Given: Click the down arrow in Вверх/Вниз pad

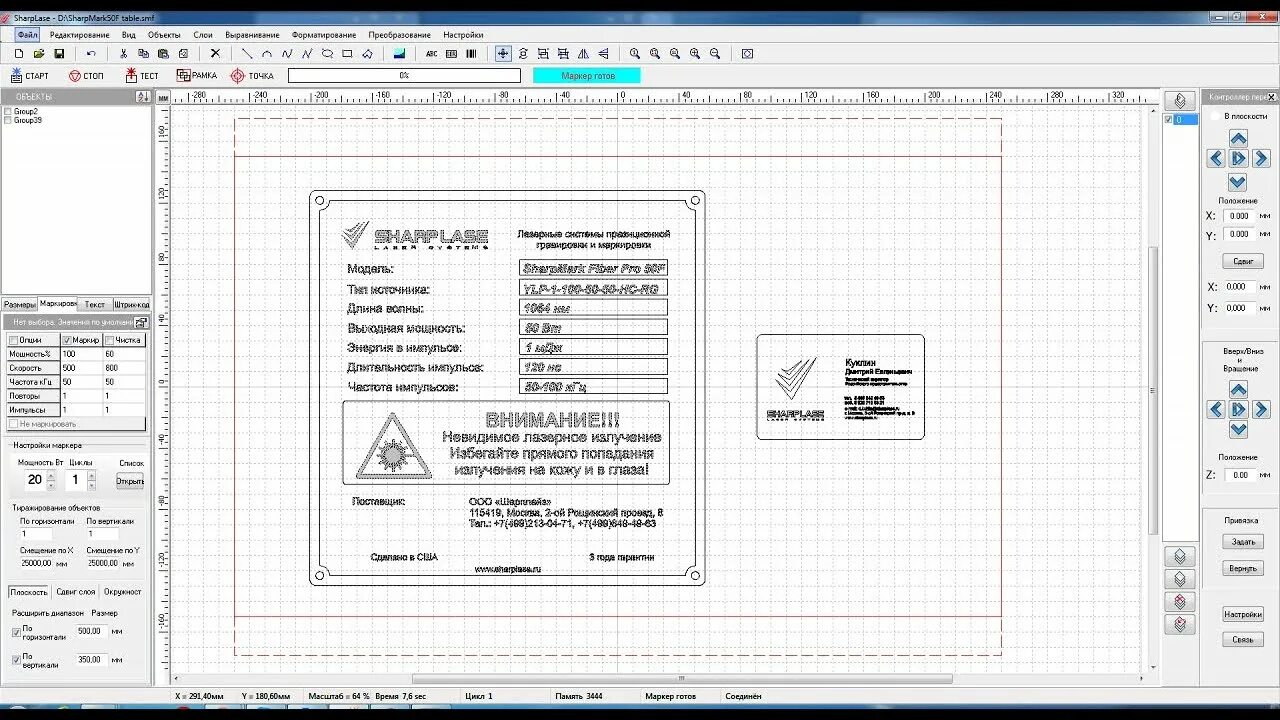Looking at the screenshot, I should [1238, 429].
